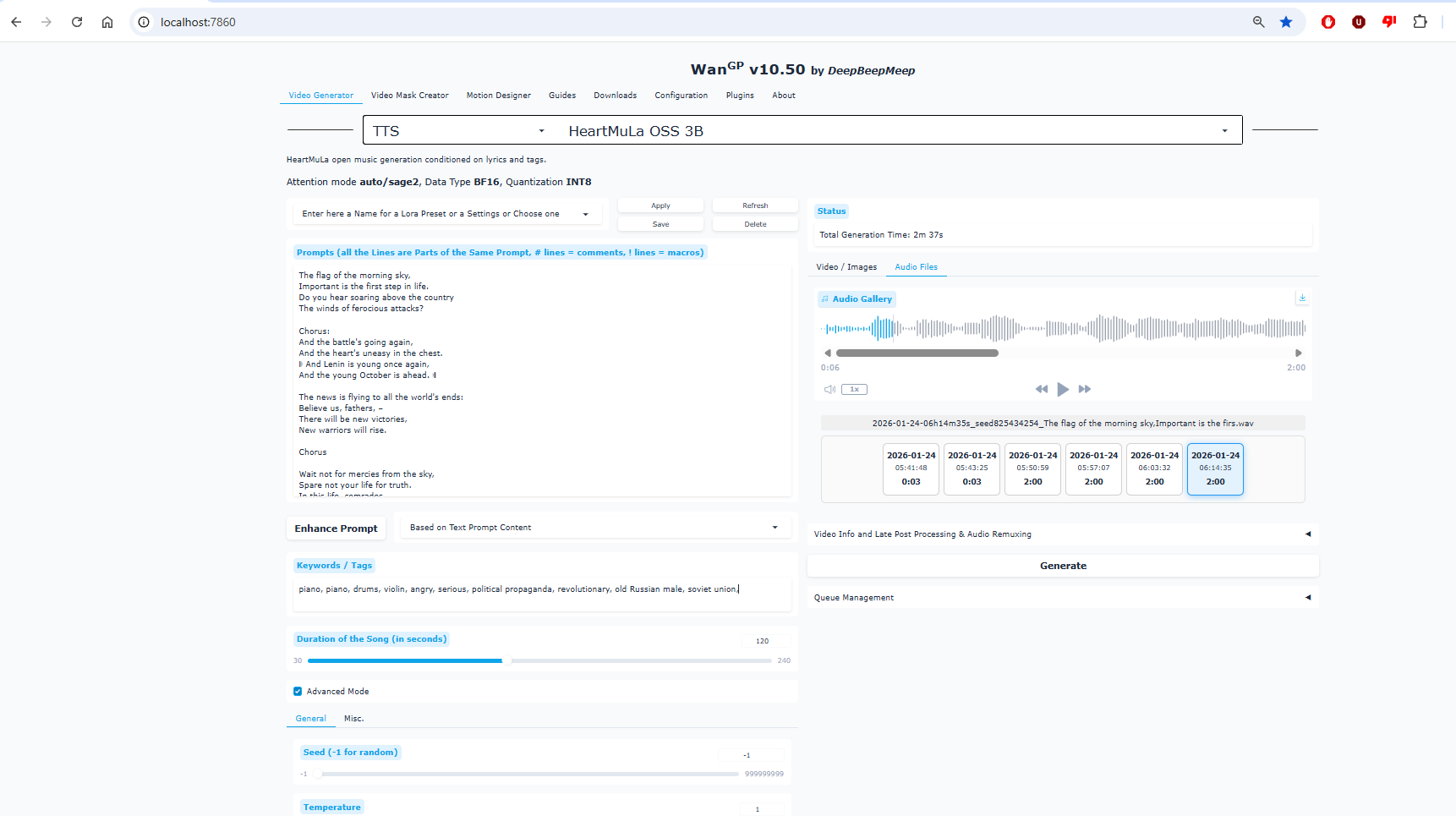View site information for localhost

coord(145,22)
